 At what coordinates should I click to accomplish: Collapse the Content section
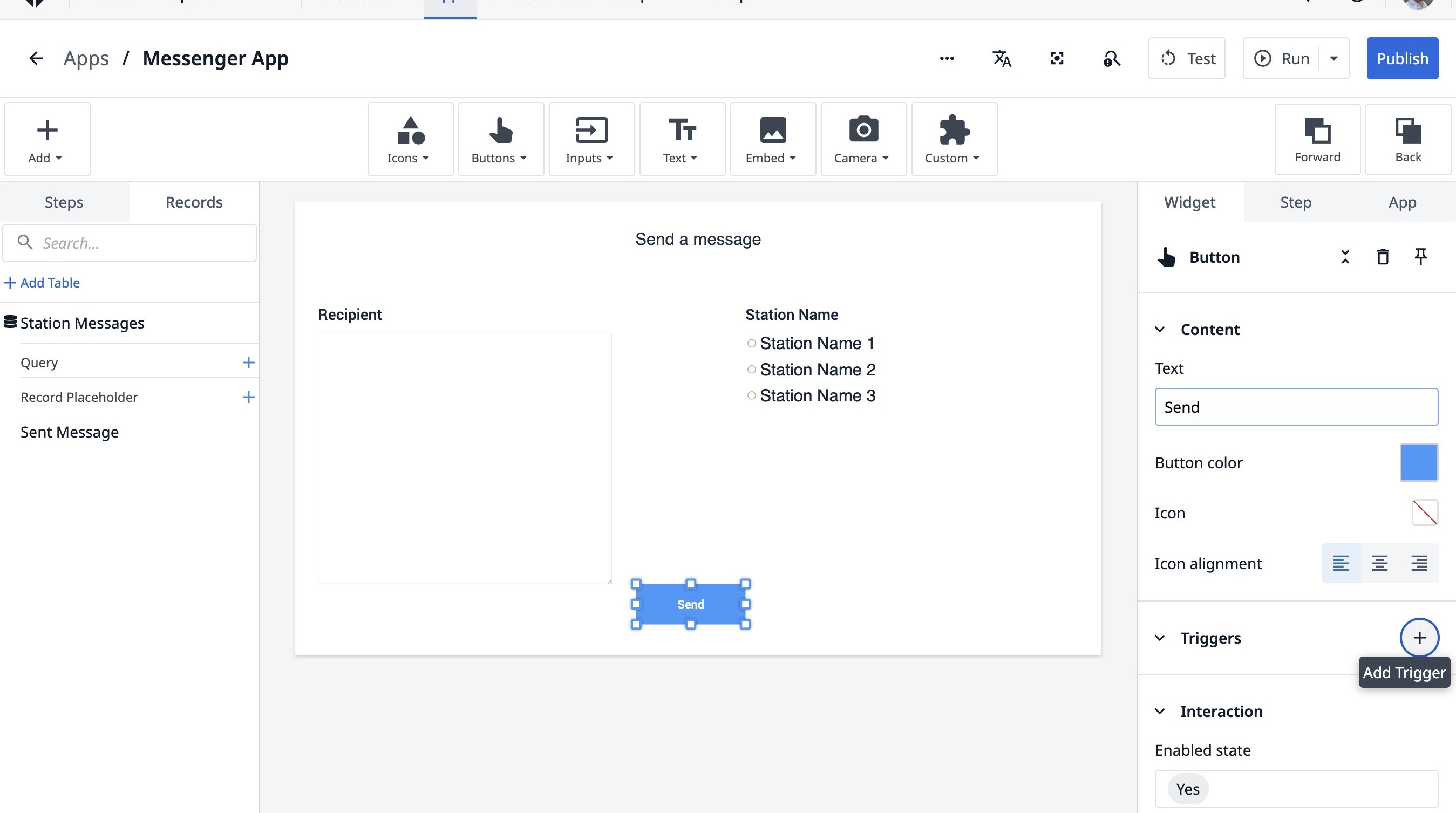click(x=1160, y=330)
